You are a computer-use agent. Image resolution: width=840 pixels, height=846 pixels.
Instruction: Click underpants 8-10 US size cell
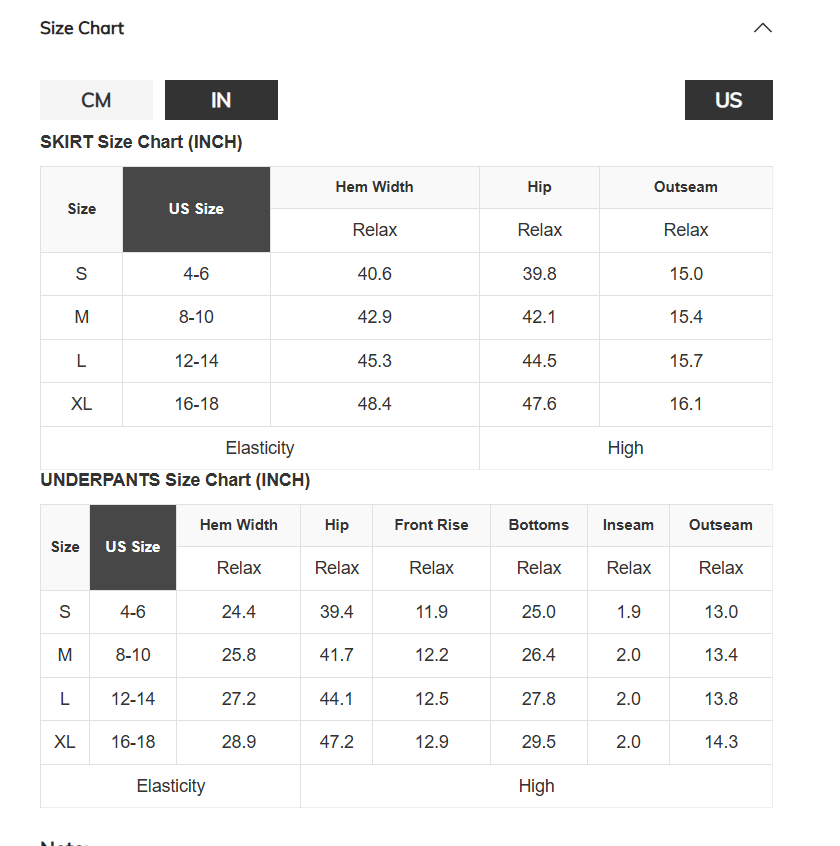(133, 655)
